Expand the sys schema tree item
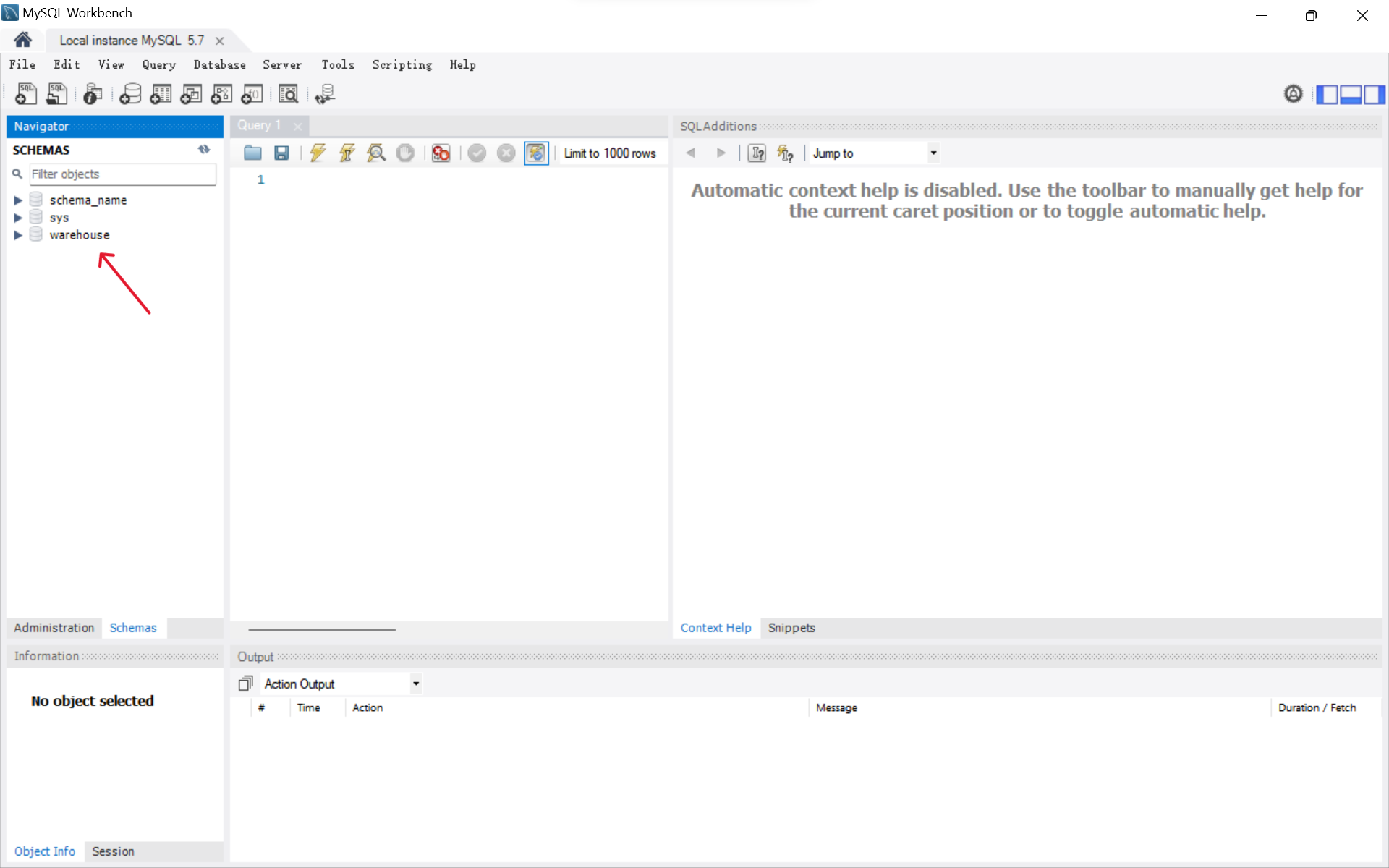1389x868 pixels. pos(17,217)
